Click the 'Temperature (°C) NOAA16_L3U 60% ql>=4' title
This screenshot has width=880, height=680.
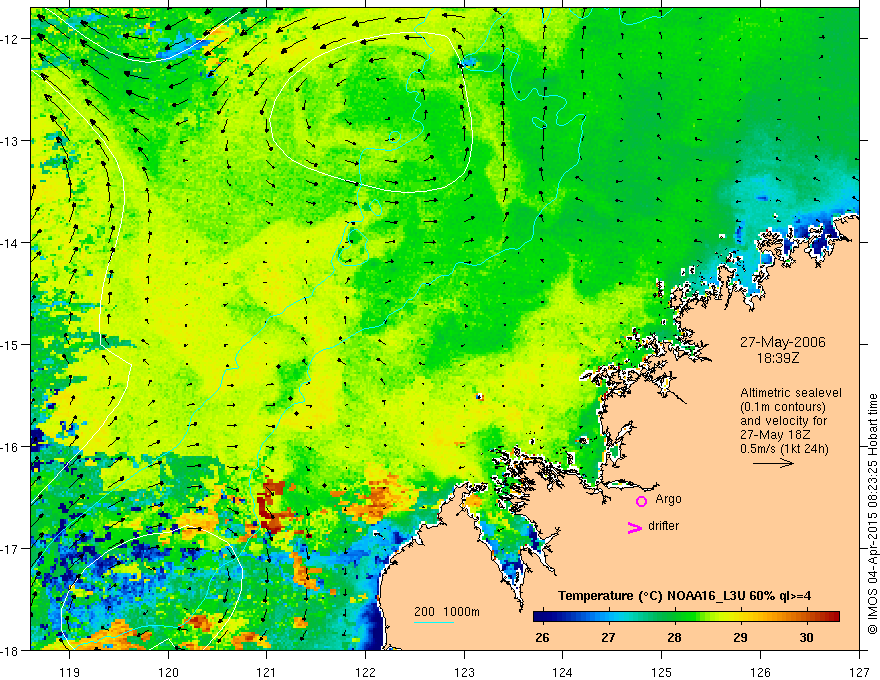click(x=684, y=596)
